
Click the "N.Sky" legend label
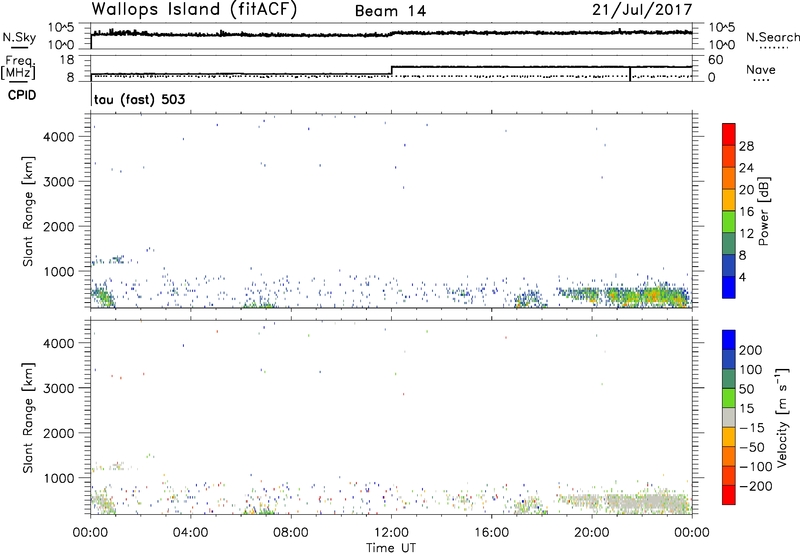point(19,37)
